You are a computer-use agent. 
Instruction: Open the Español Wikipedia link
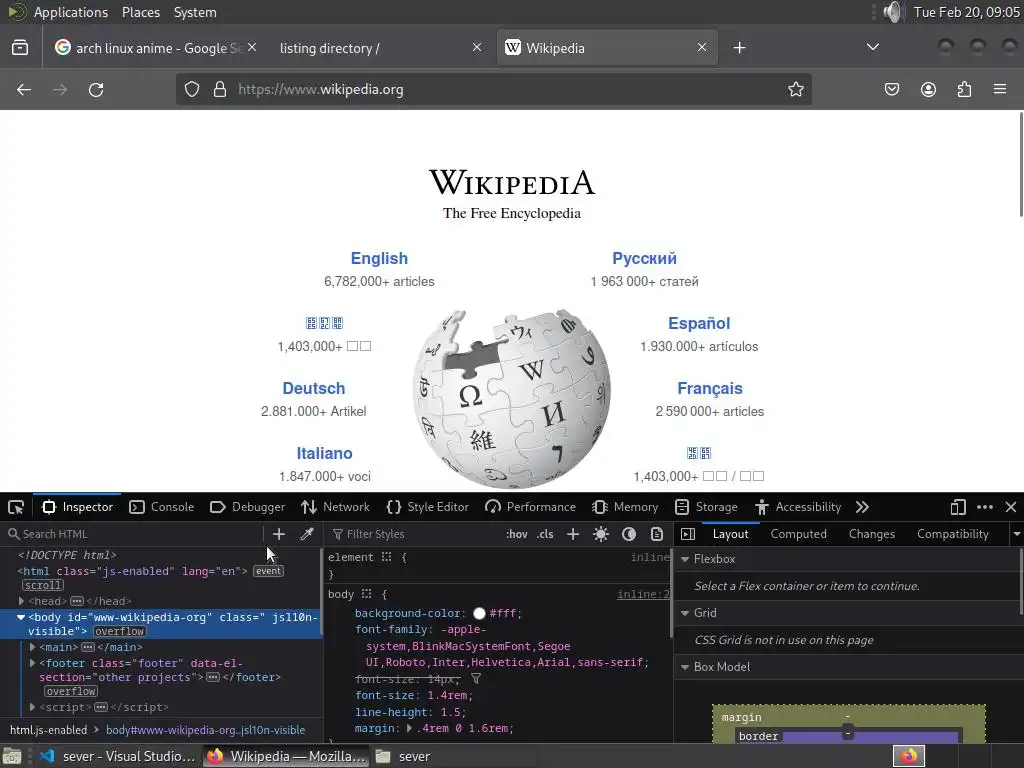(x=699, y=323)
